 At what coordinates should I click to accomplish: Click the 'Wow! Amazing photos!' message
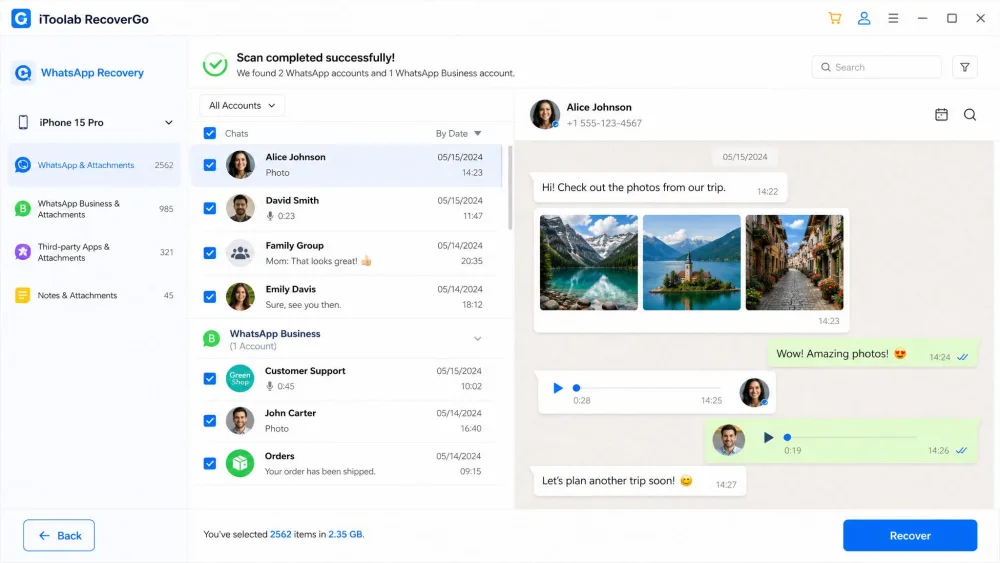[x=872, y=355]
